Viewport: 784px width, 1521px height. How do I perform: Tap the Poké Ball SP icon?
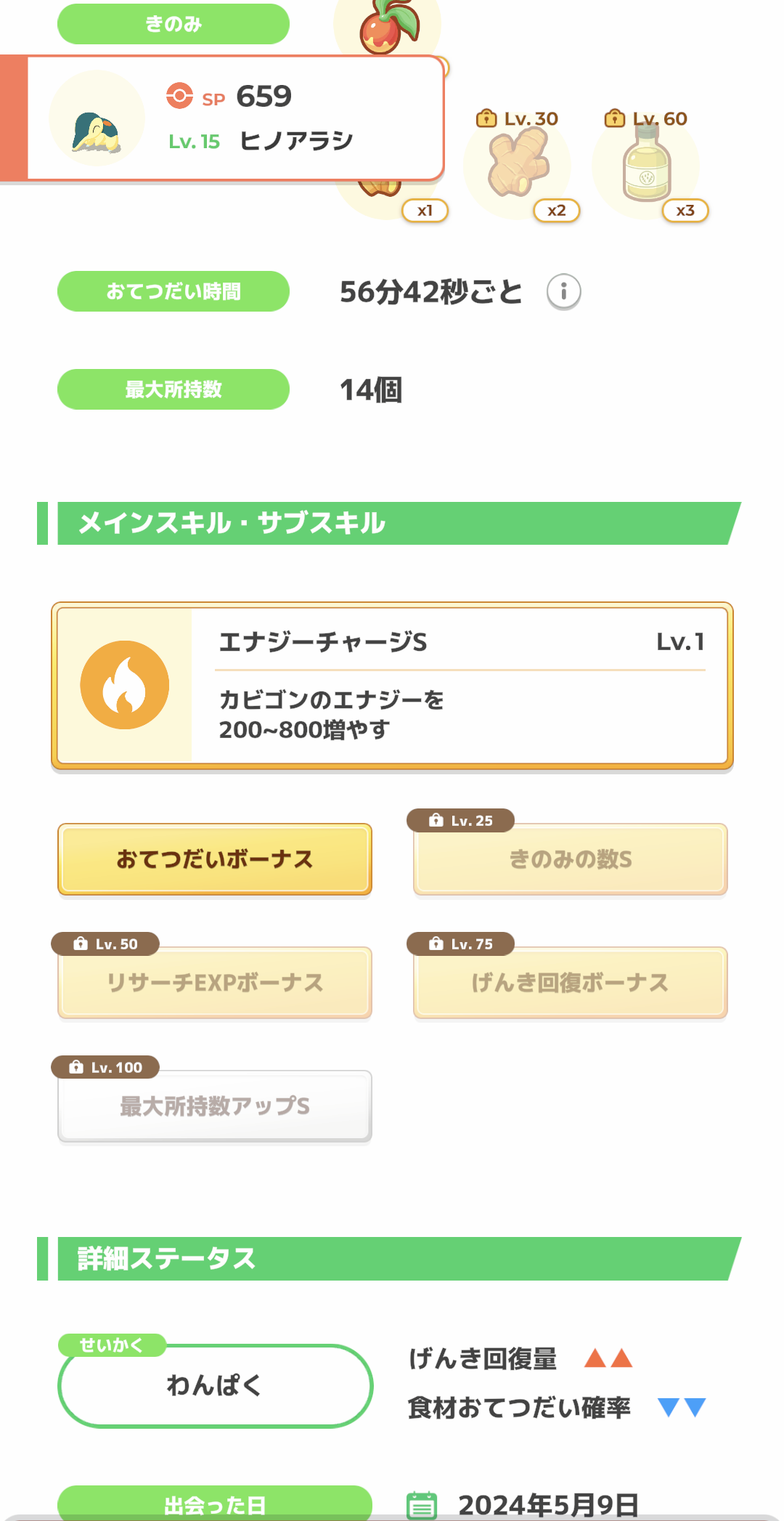pyautogui.click(x=179, y=96)
